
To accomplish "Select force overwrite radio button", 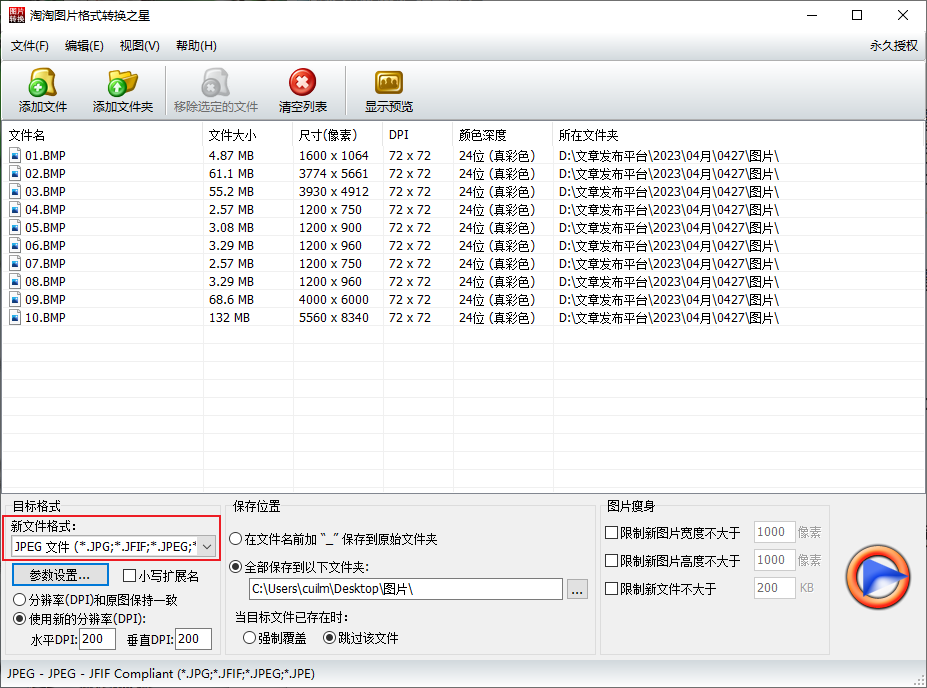I will 249,638.
